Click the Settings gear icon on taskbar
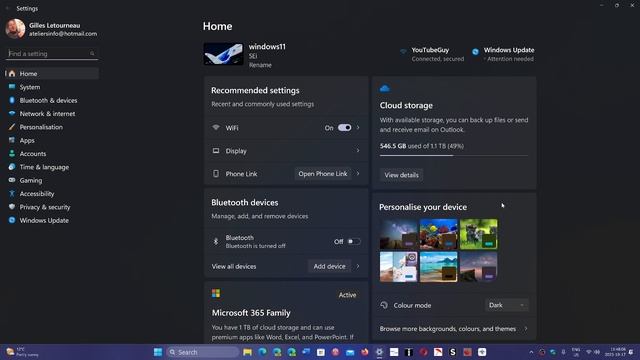 pos(379,352)
